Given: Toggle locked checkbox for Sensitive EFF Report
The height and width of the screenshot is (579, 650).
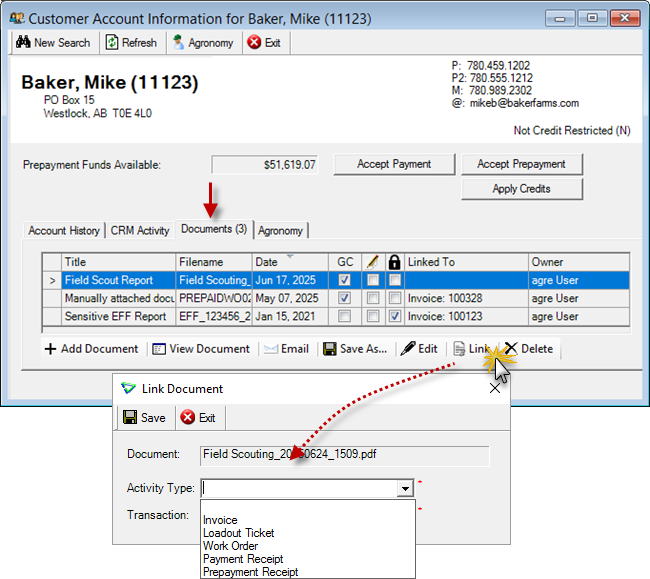Looking at the screenshot, I should click(395, 316).
